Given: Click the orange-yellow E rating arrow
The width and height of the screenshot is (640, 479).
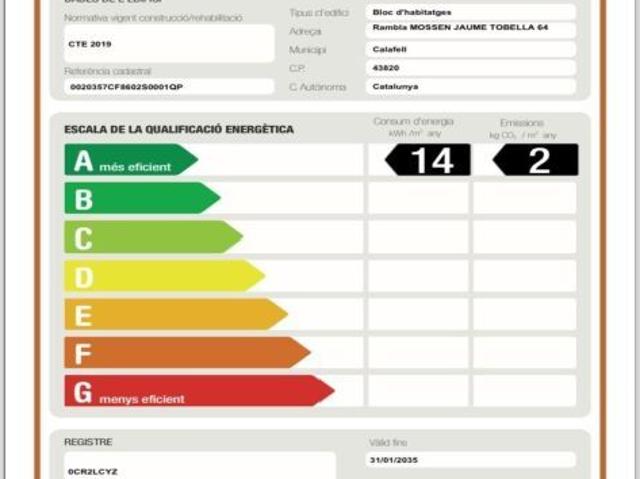Looking at the screenshot, I should tap(176, 314).
